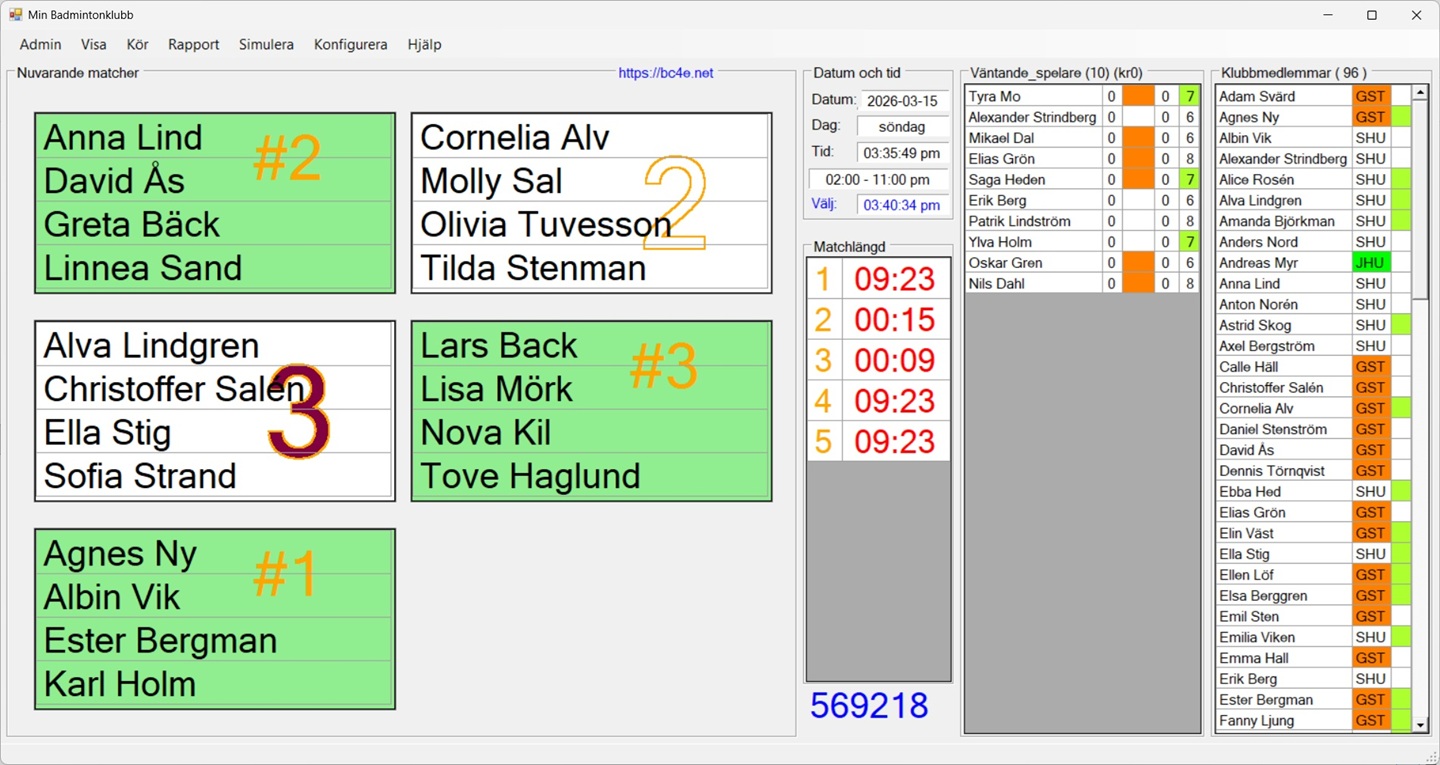
Task: Select Olivia Tuvesson in current matches
Action: coord(591,224)
